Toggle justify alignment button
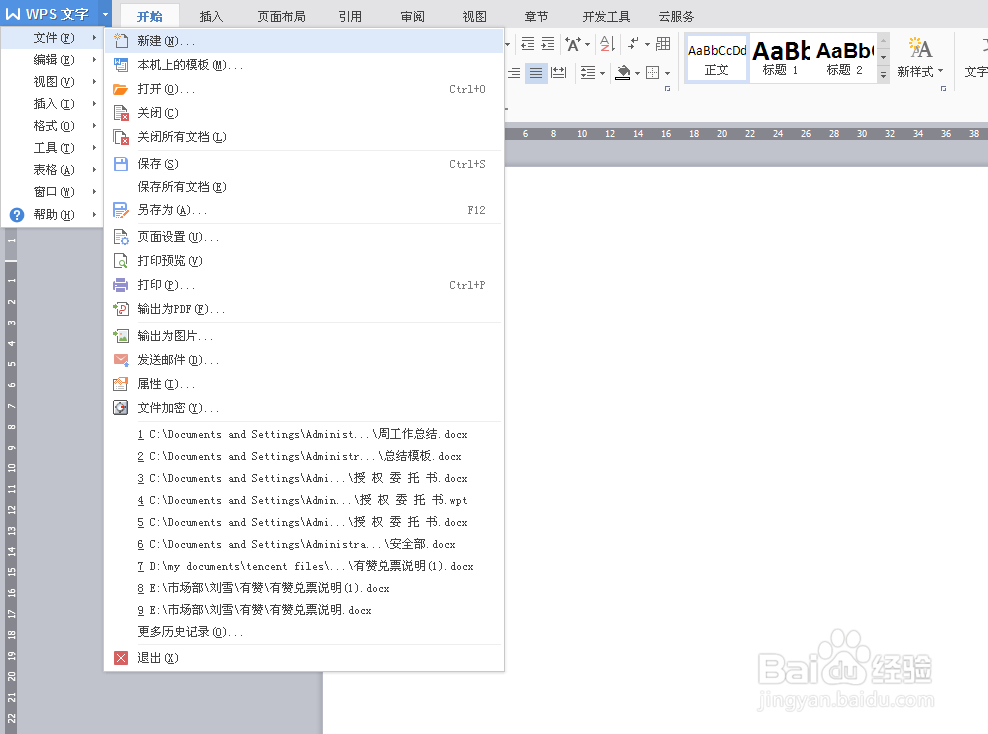 point(536,73)
